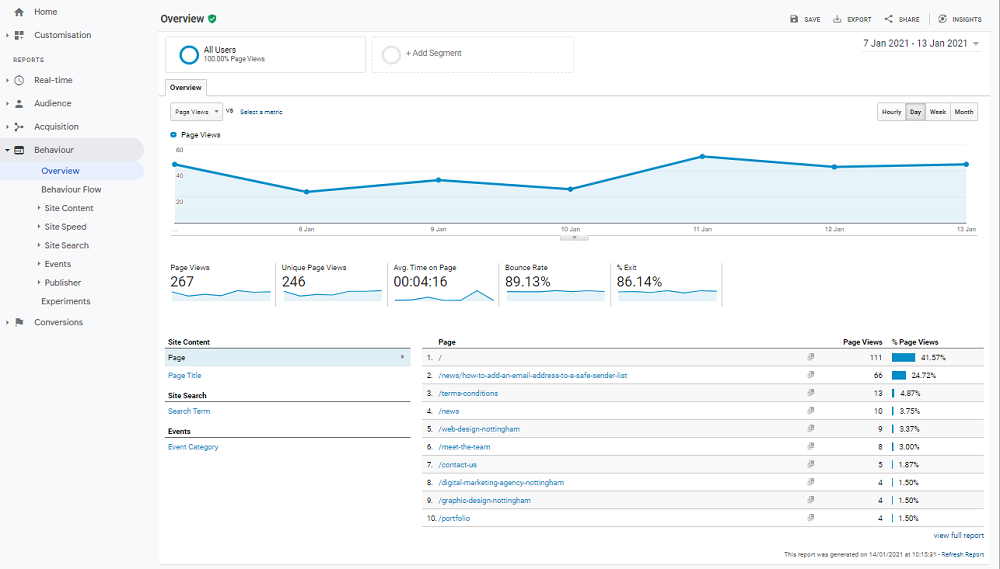Click the Save disk icon

click(794, 19)
